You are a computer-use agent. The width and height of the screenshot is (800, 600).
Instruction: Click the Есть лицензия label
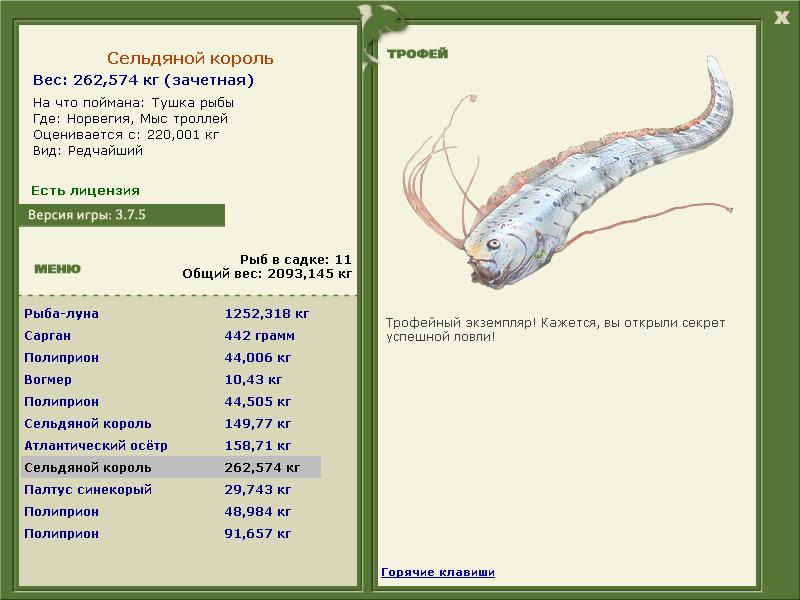tap(85, 190)
